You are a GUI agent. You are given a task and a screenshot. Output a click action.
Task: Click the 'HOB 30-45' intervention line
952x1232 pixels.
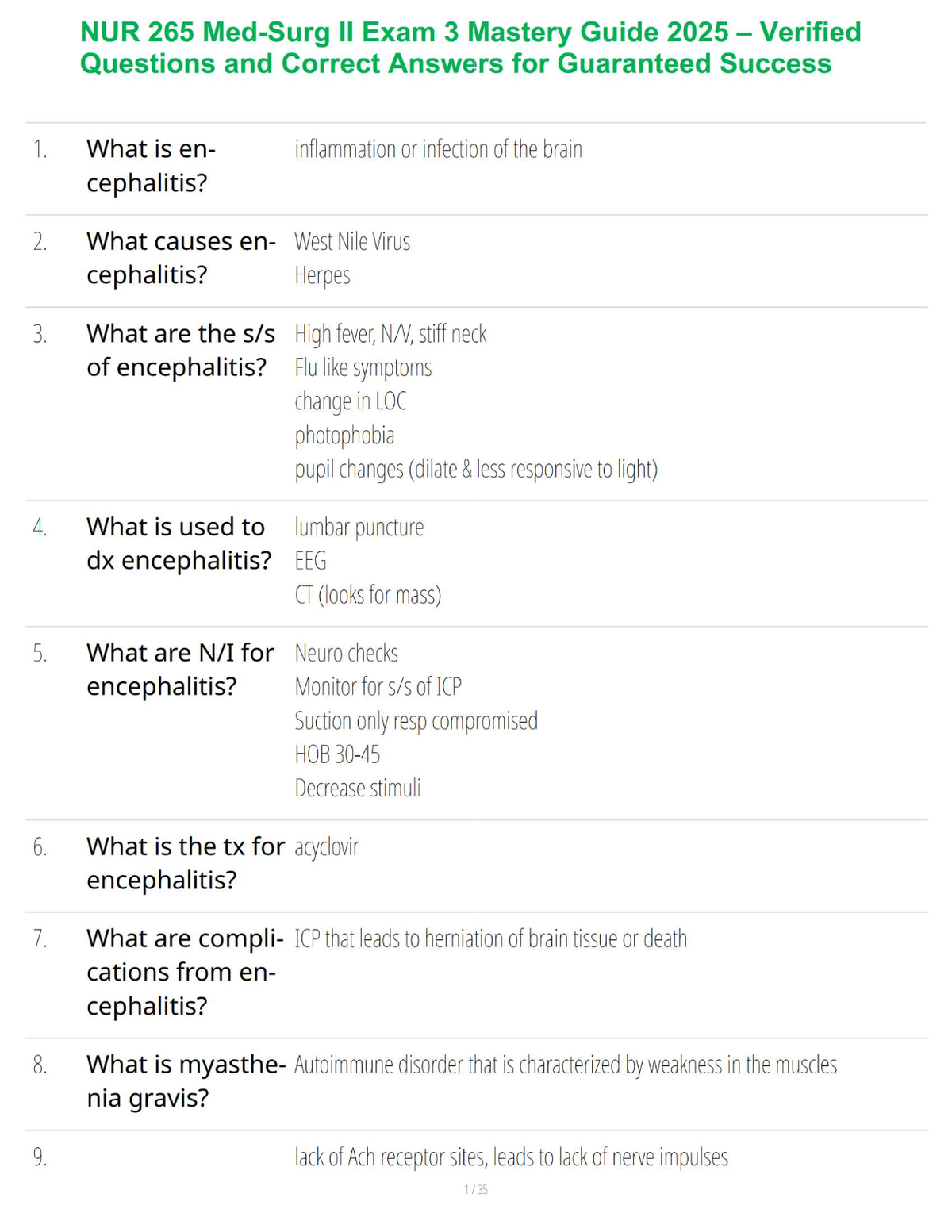[337, 754]
